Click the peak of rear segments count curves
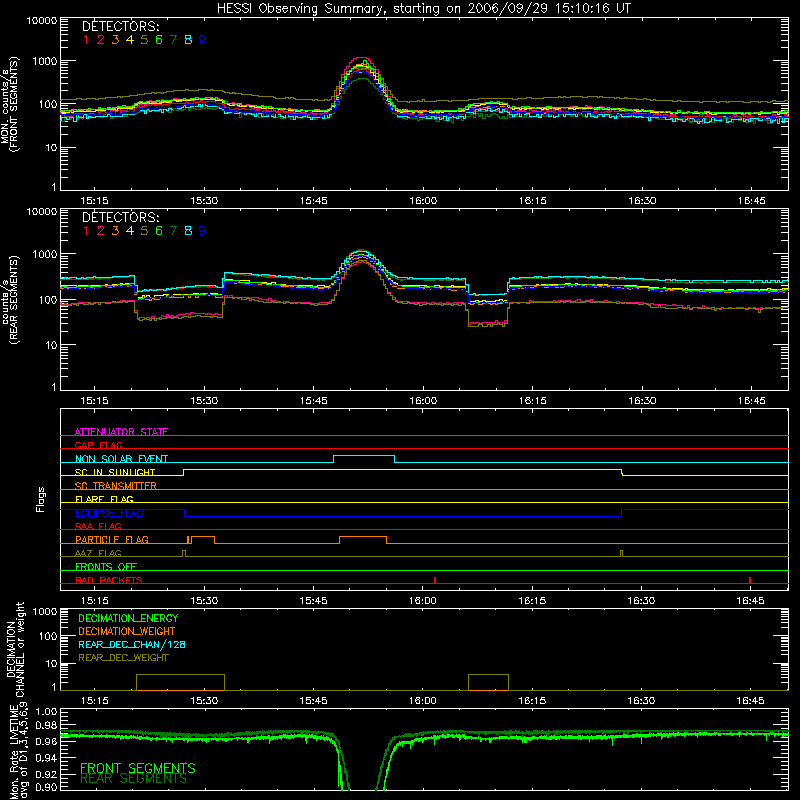This screenshot has width=800, height=800. click(362, 252)
